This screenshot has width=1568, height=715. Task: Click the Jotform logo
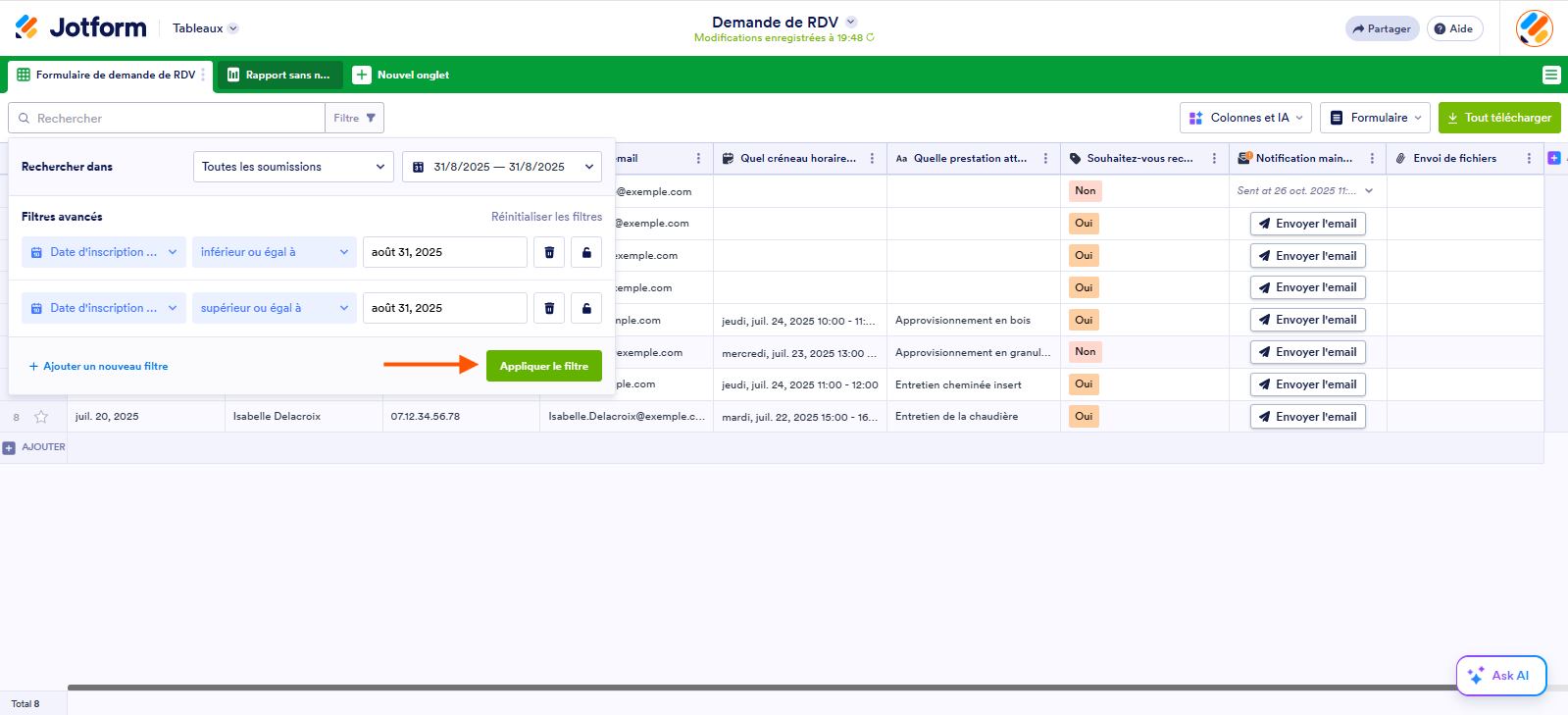coord(80,27)
